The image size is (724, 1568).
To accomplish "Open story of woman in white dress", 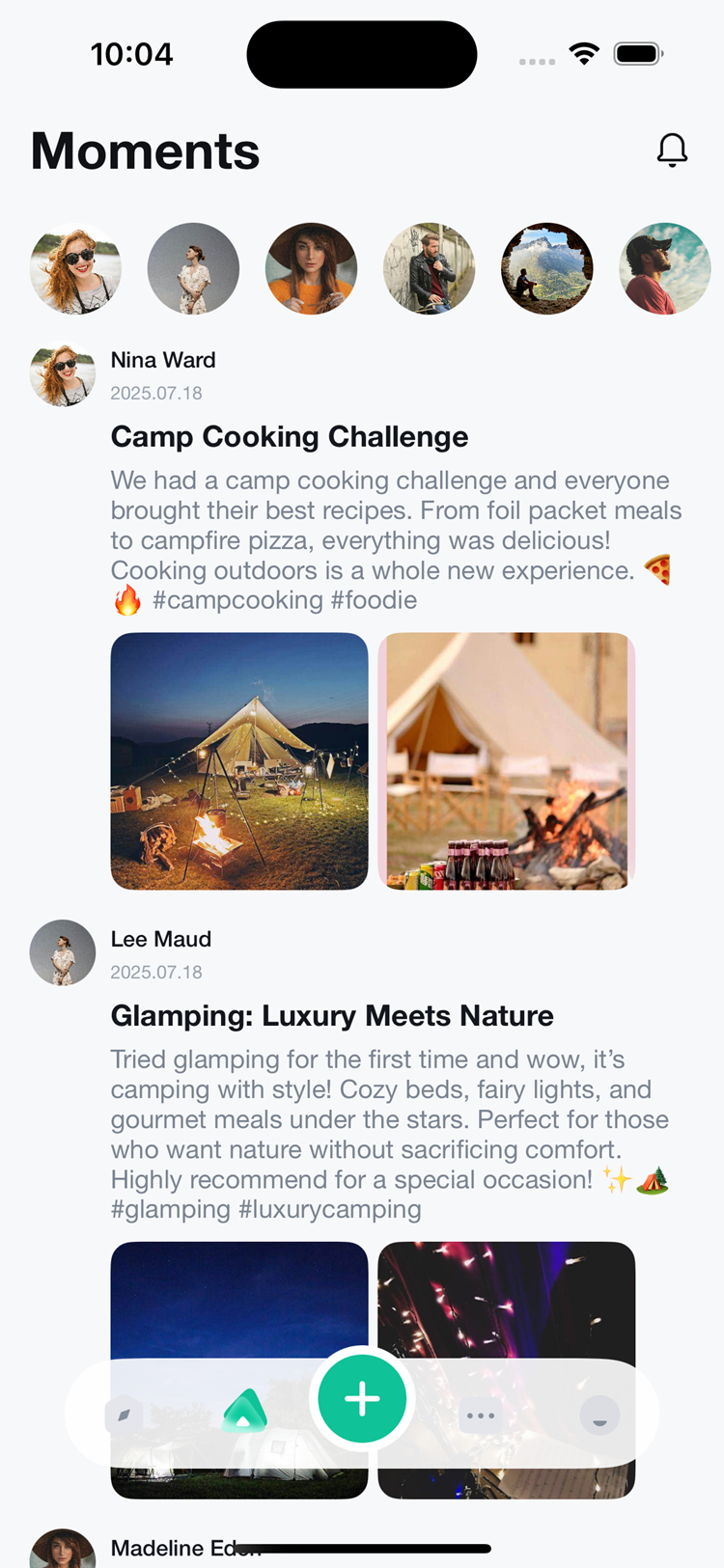I will click(x=193, y=269).
